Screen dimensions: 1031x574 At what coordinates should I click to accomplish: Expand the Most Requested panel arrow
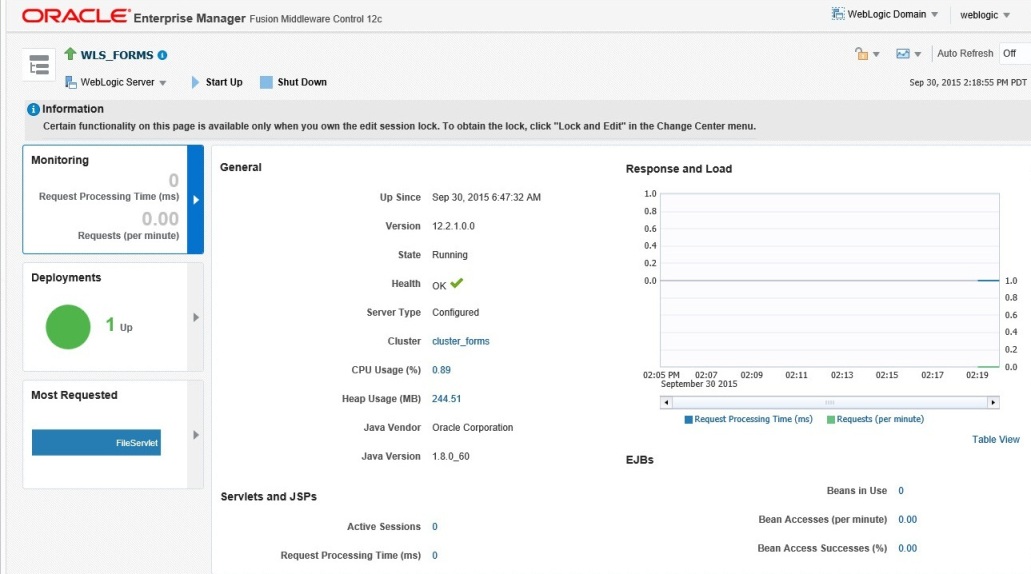pyautogui.click(x=195, y=435)
